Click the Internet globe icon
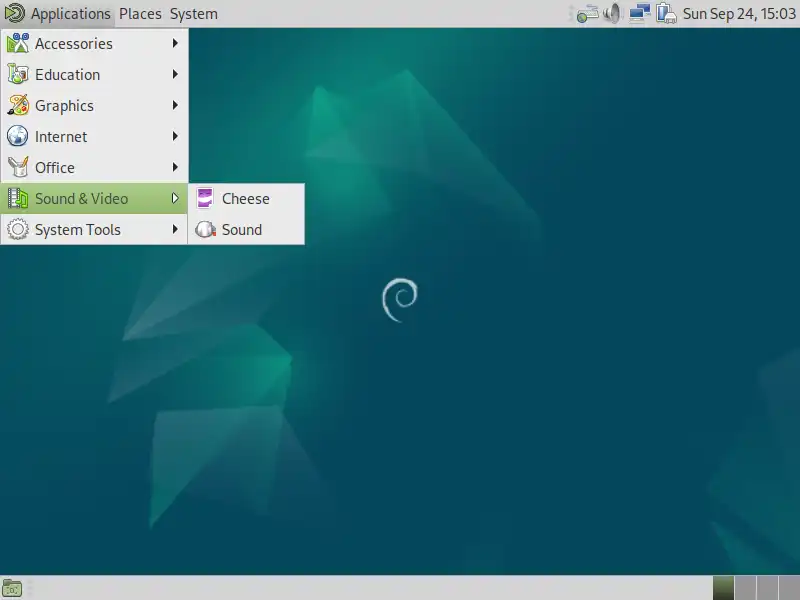The height and width of the screenshot is (600, 800). pyautogui.click(x=18, y=136)
